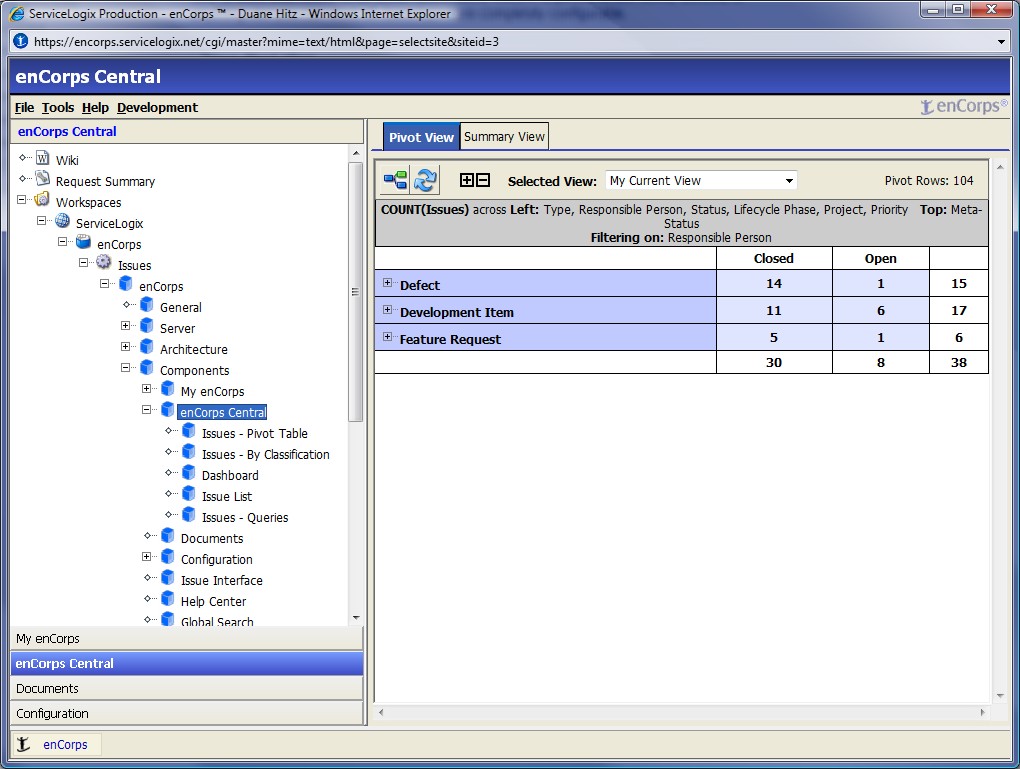This screenshot has width=1020, height=769.
Task: Click the Help Center cube icon
Action: (168, 599)
